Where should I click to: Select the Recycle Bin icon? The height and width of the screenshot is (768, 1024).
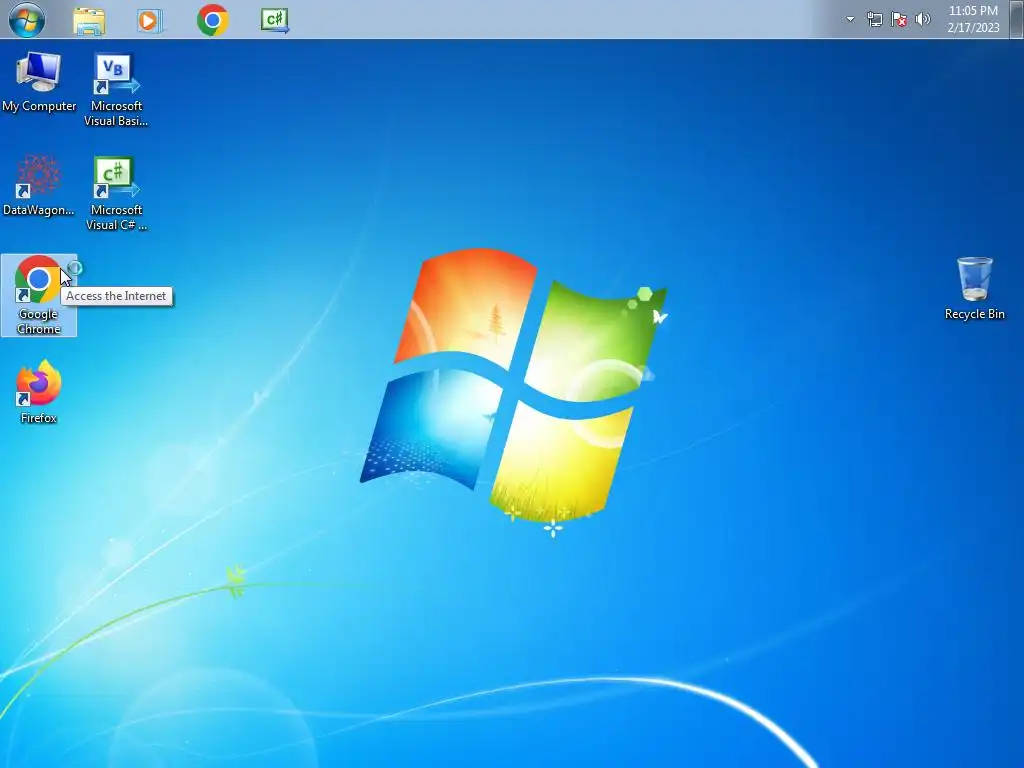coord(974,288)
